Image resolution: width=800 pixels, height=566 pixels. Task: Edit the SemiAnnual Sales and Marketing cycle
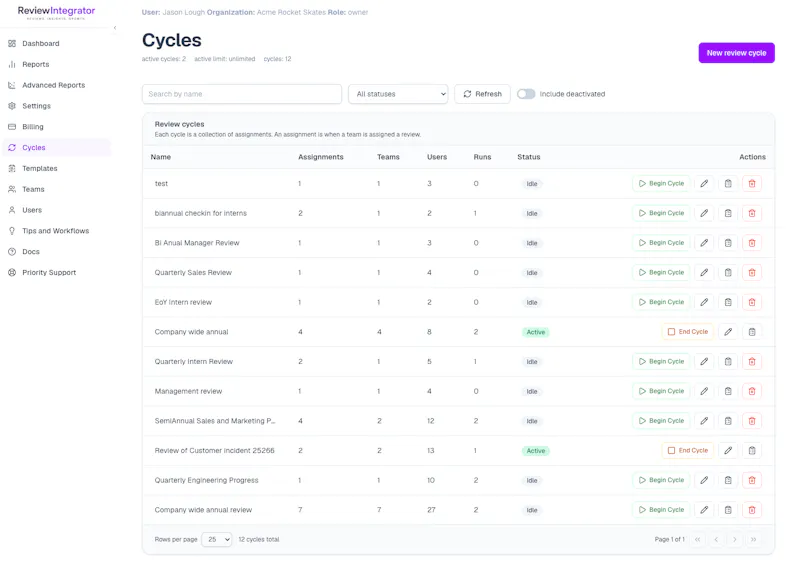[704, 421]
